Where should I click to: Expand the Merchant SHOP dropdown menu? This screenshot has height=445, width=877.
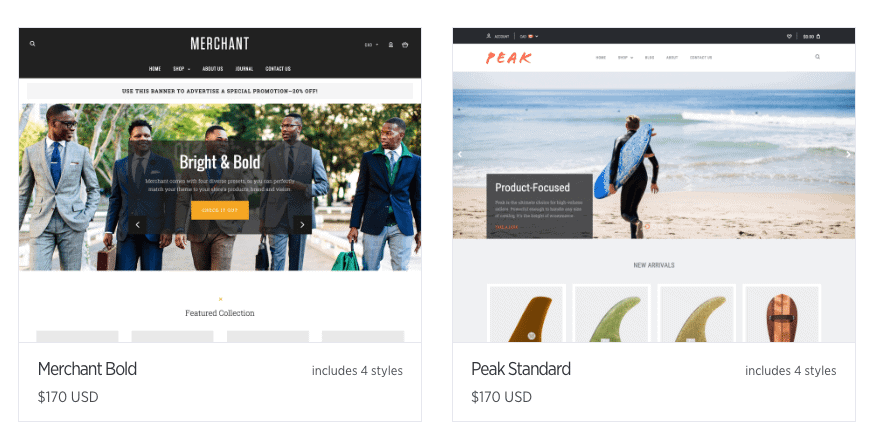click(x=181, y=69)
